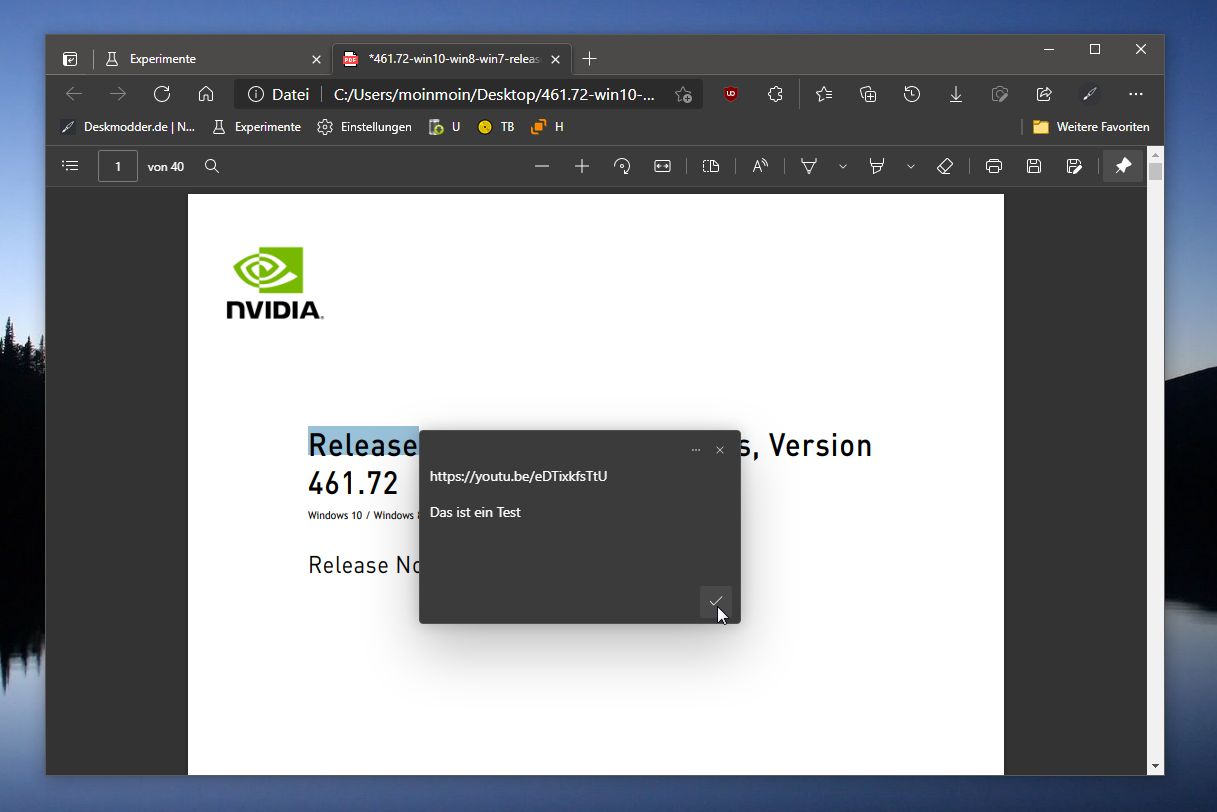This screenshot has width=1217, height=812.
Task: Click the PDF page number field
Action: tap(118, 166)
